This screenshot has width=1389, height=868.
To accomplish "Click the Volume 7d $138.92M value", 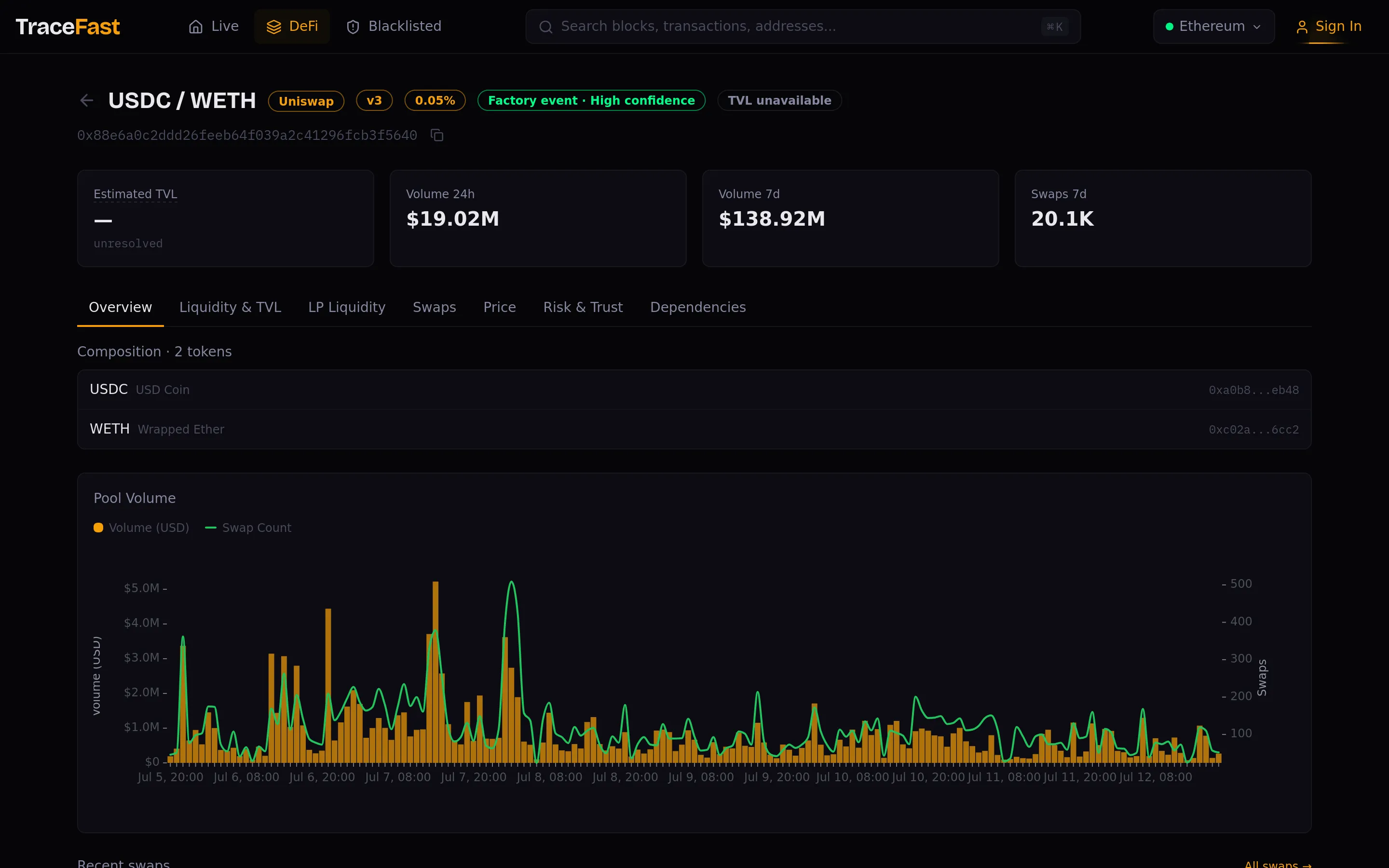I will [x=771, y=219].
